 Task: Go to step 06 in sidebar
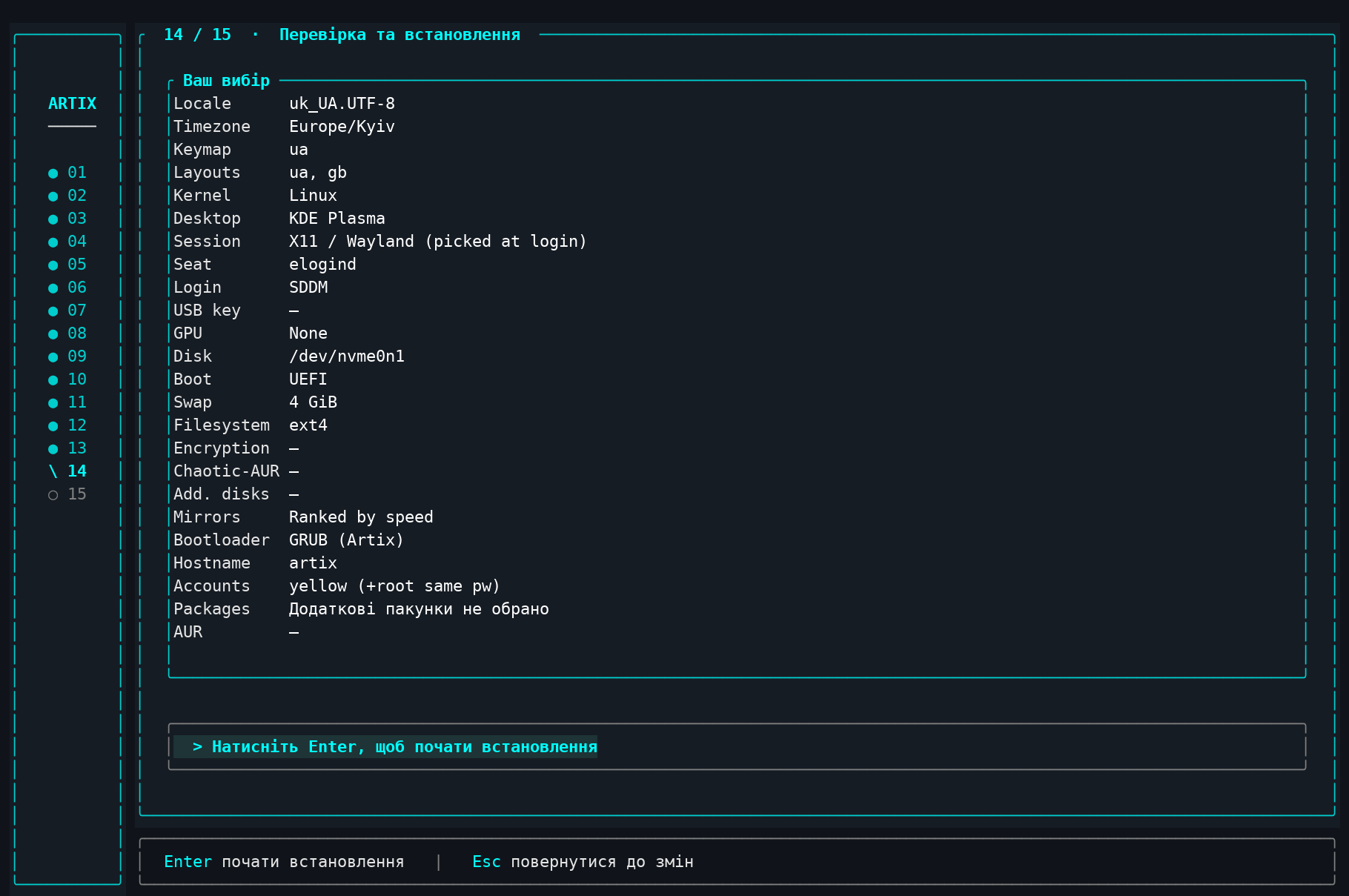(x=67, y=288)
